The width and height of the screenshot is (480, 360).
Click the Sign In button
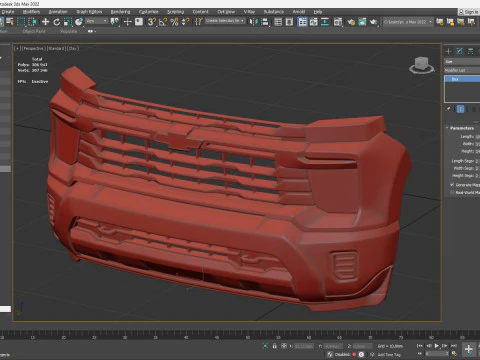pyautogui.click(x=469, y=12)
